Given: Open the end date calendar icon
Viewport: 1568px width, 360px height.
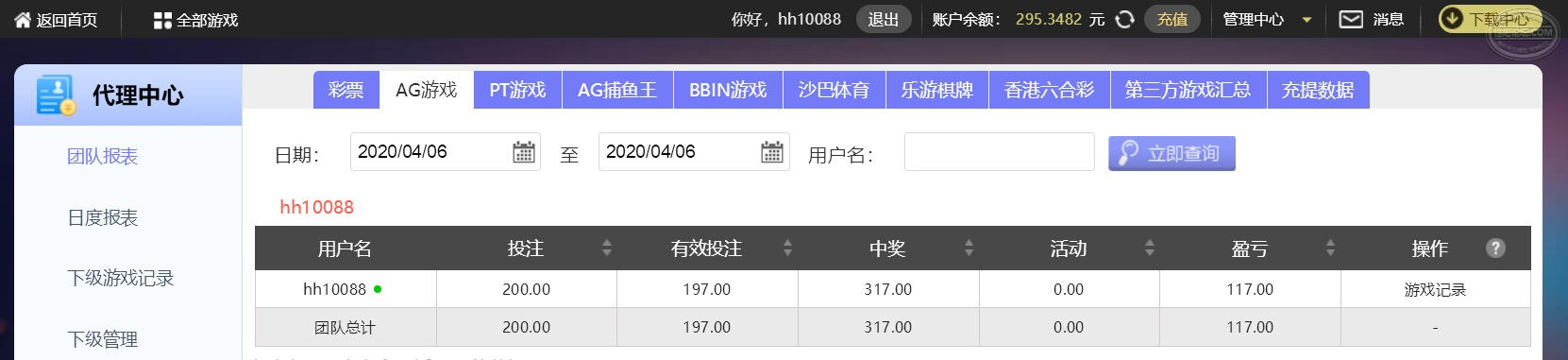Looking at the screenshot, I should point(771,151).
